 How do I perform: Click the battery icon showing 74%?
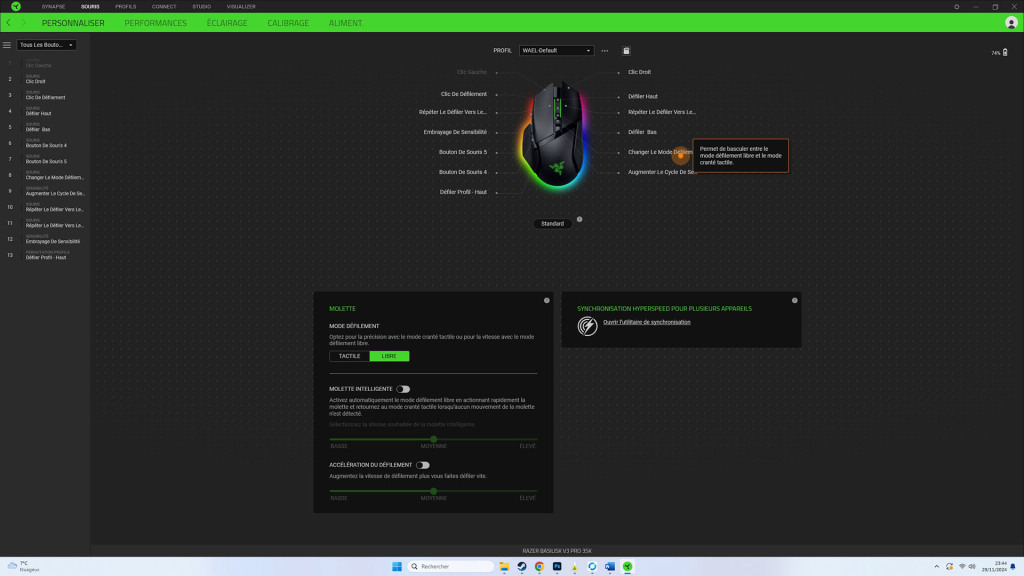pyautogui.click(x=1005, y=52)
